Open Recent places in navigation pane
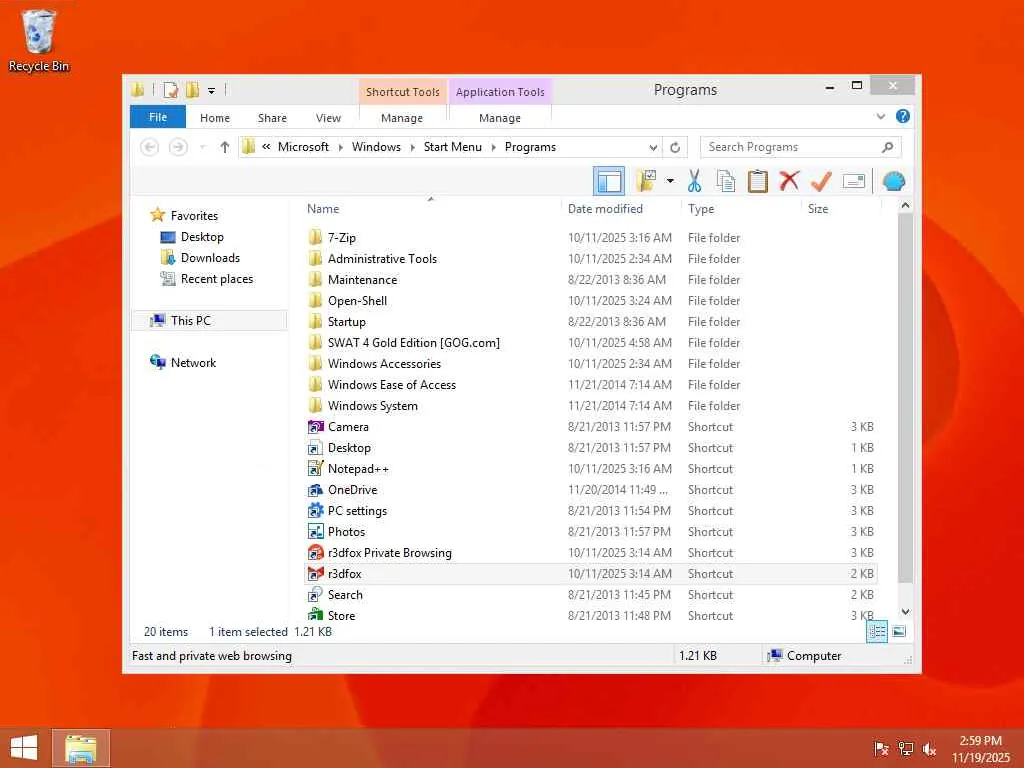 pyautogui.click(x=217, y=279)
